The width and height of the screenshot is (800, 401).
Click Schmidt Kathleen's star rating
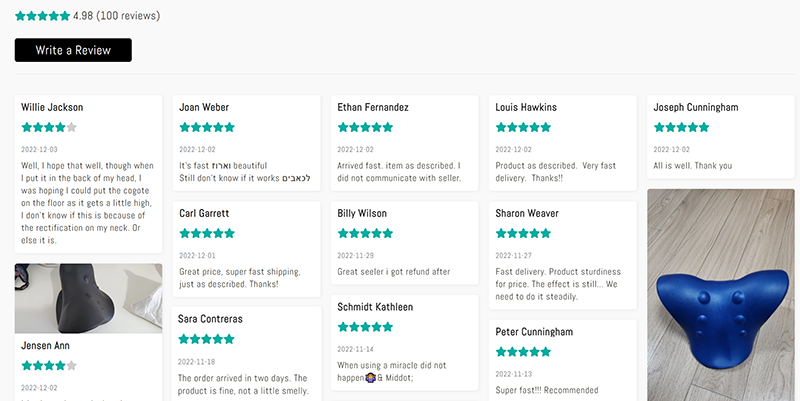tap(365, 327)
